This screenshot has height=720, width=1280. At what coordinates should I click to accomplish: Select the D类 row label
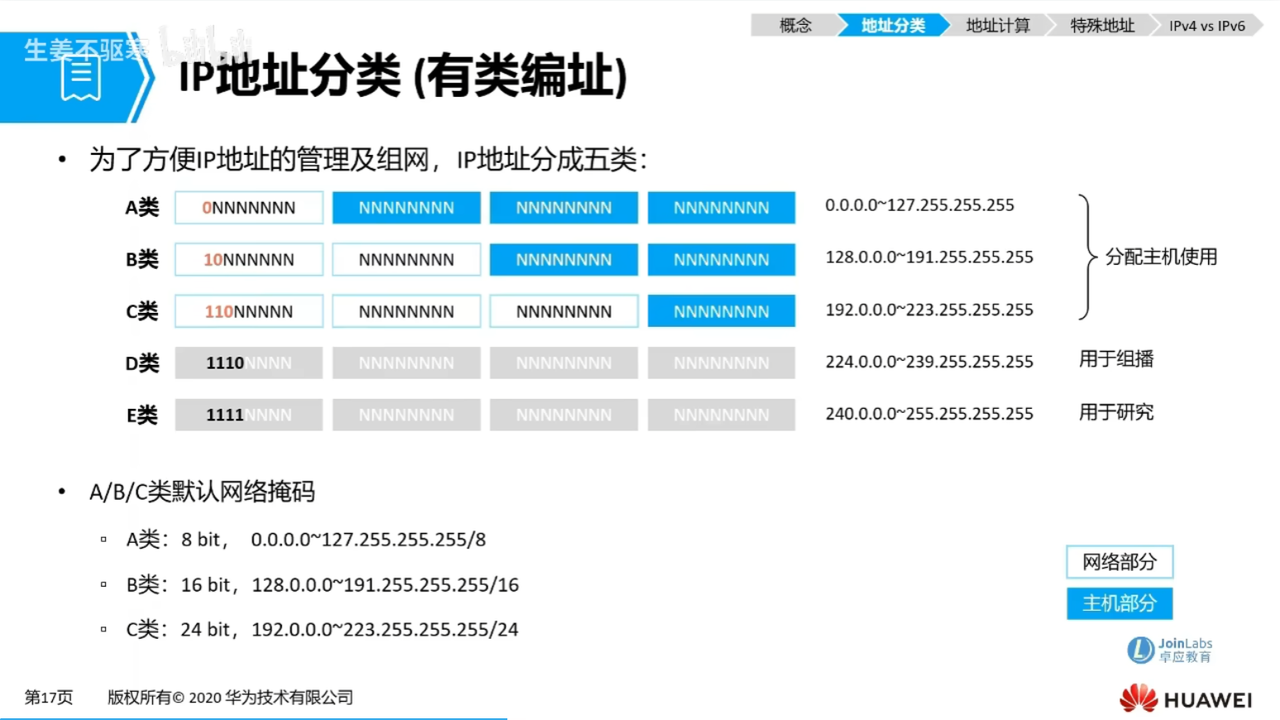(142, 363)
